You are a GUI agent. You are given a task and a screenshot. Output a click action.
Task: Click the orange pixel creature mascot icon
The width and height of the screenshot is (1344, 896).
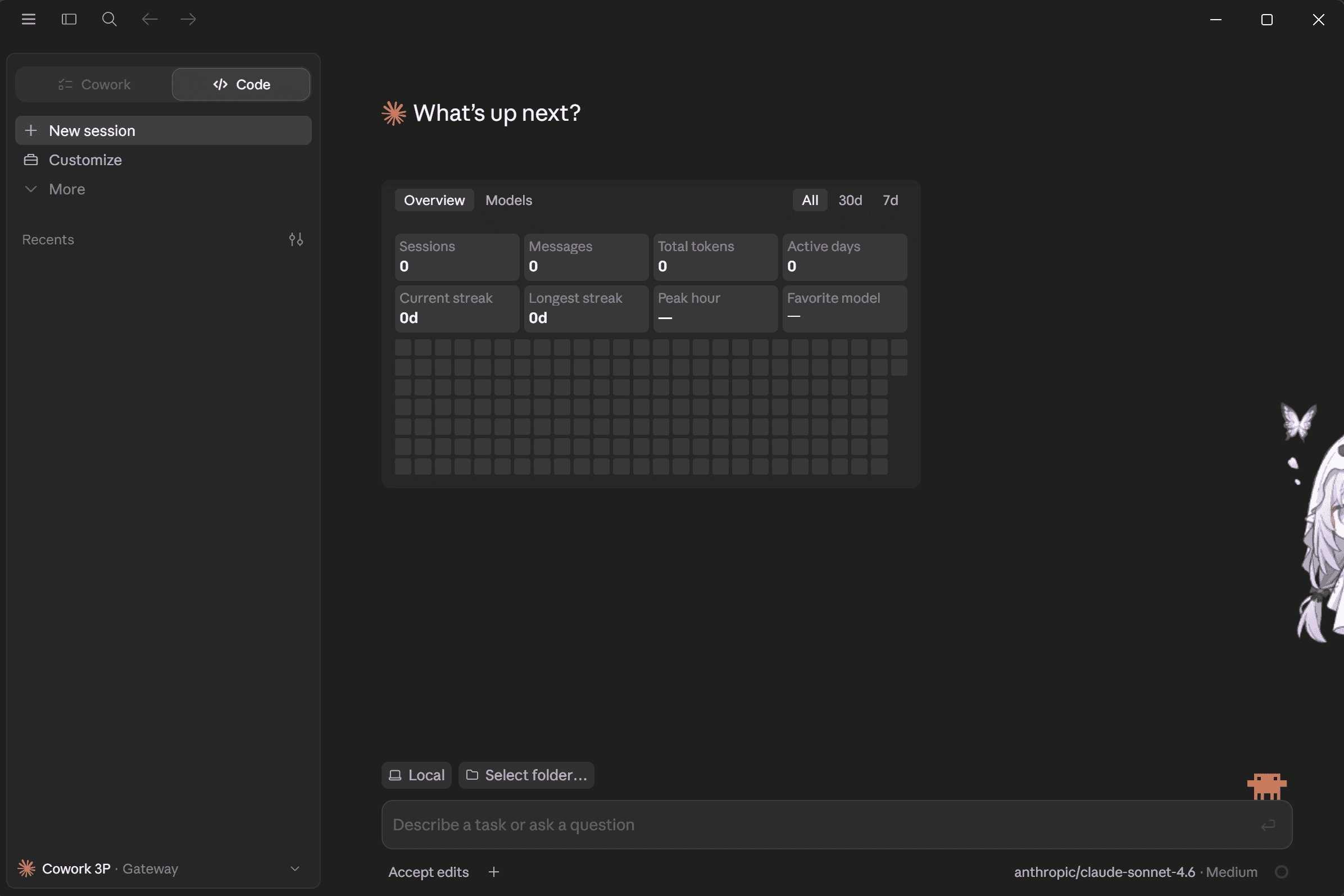click(1266, 786)
